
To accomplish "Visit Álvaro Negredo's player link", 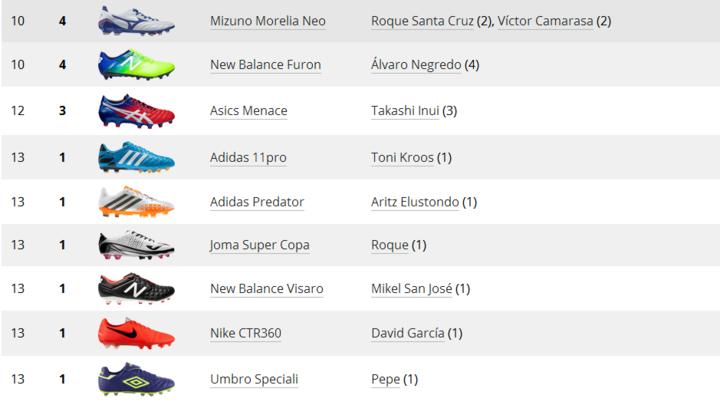I will coord(416,65).
